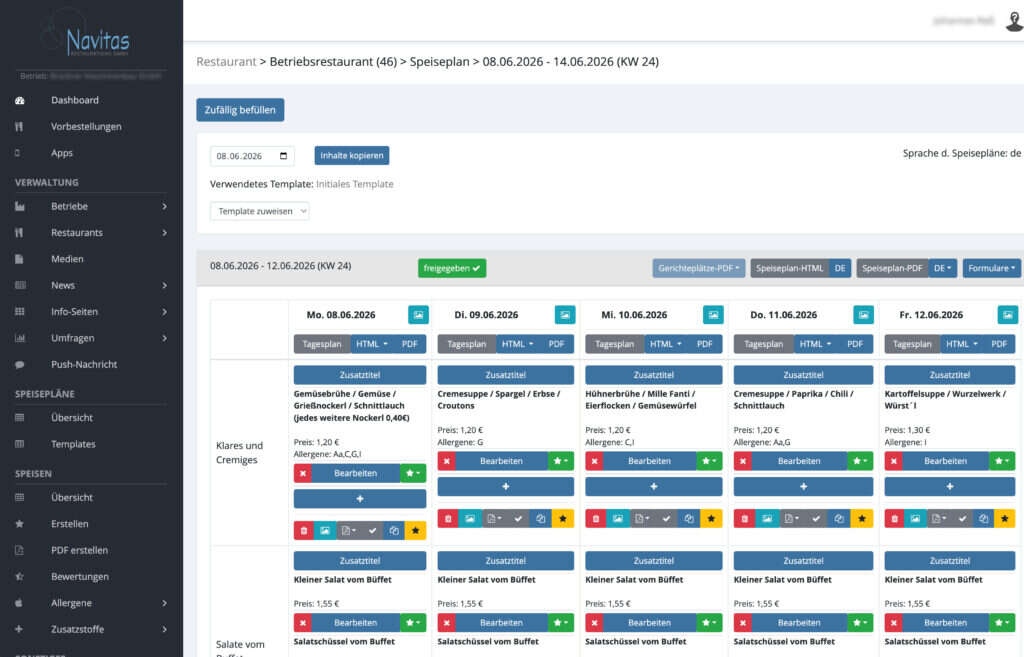Click Zusatztitel above Hühnerbrühe dish
1024x657 pixels.
654,375
